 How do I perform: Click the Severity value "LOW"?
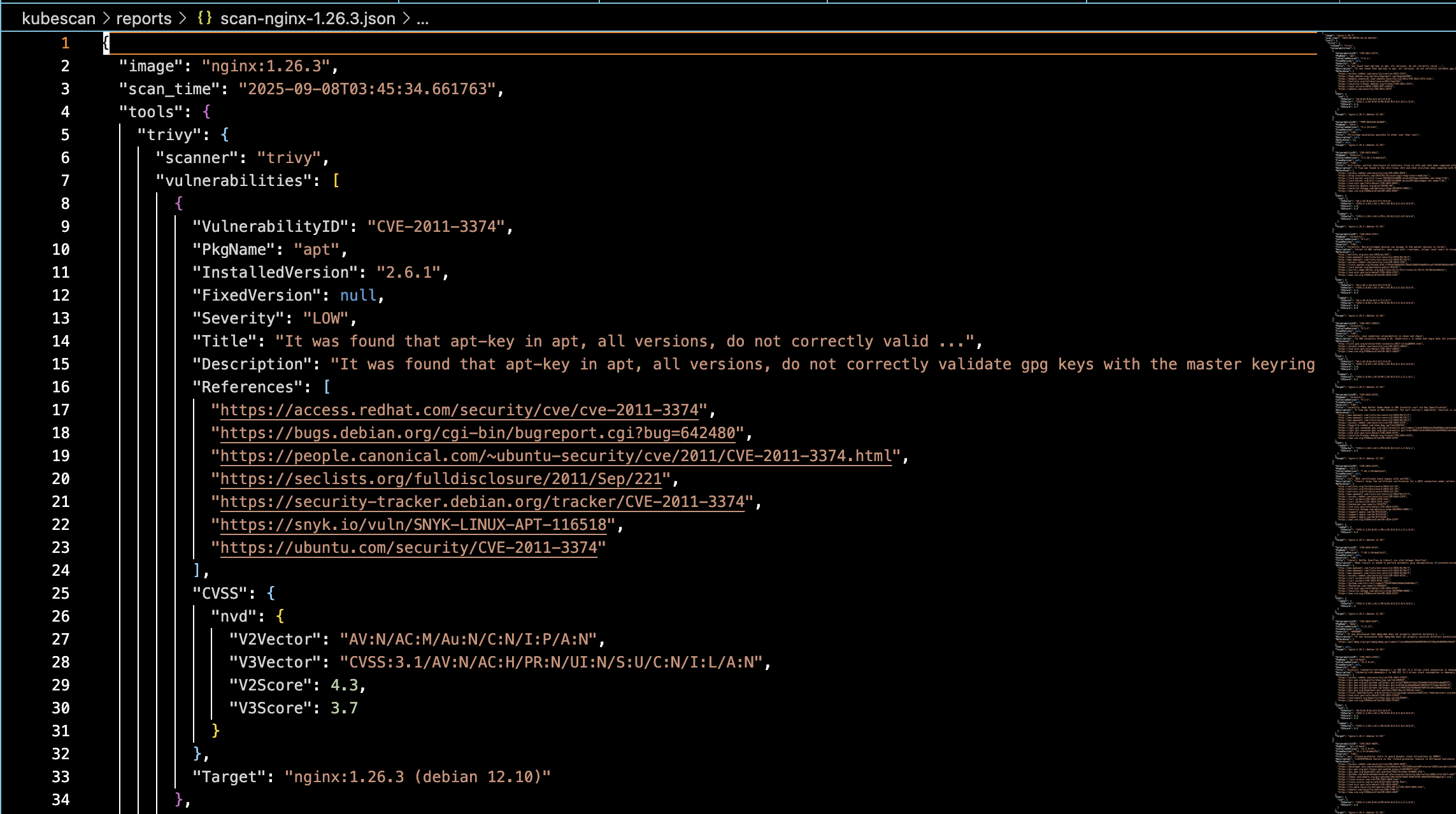click(325, 318)
